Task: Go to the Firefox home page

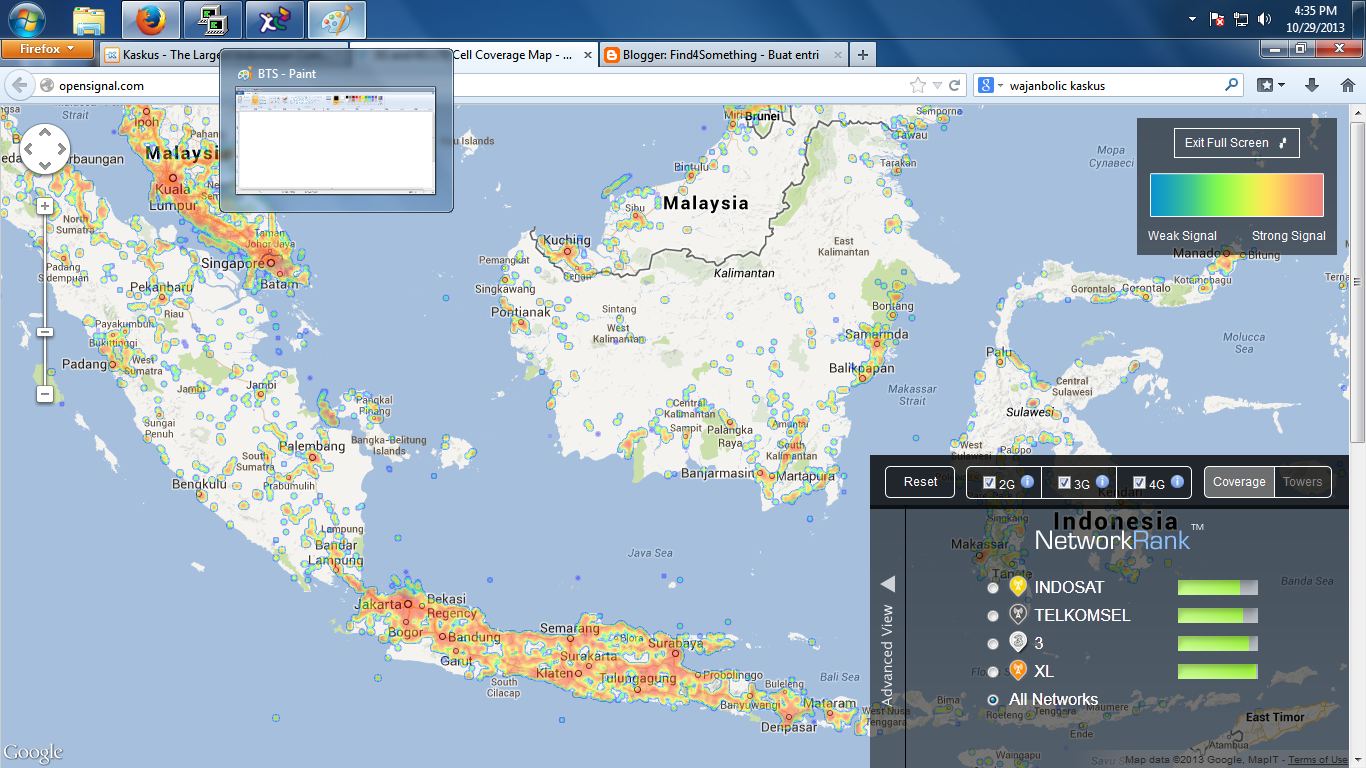Action: (1347, 86)
